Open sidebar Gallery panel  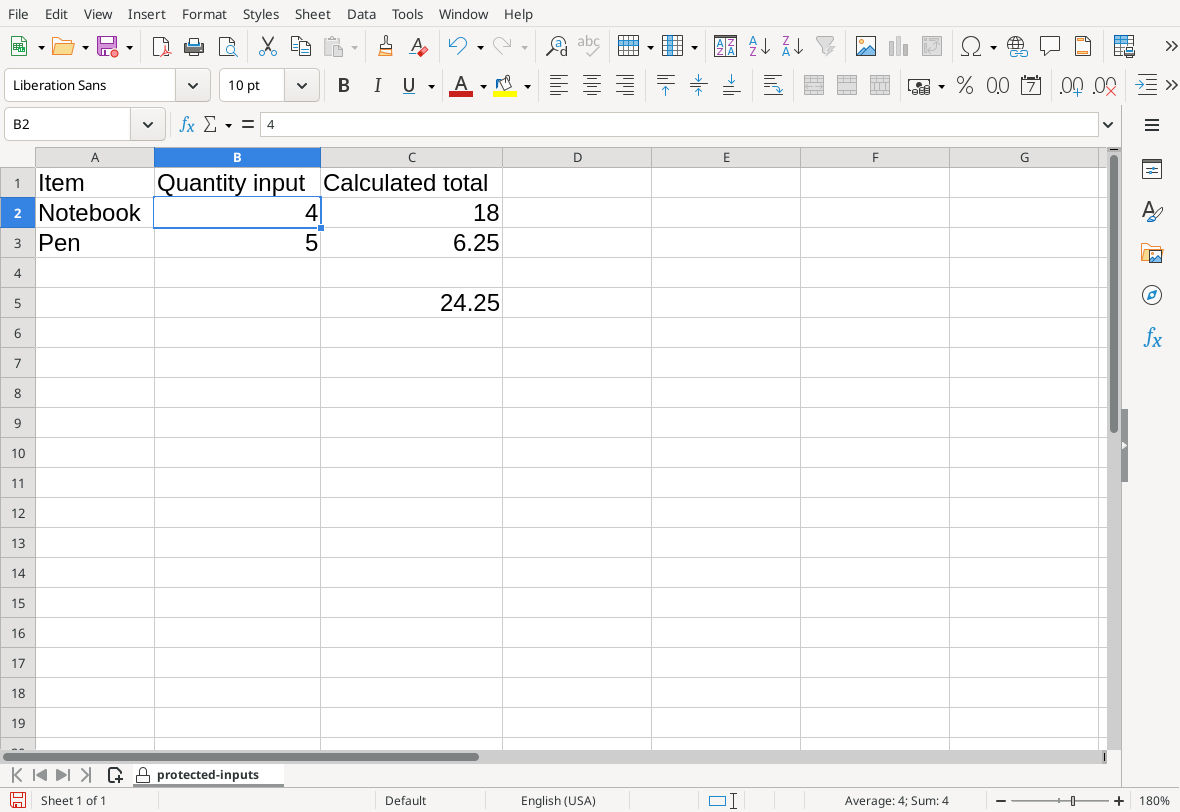[x=1151, y=254]
